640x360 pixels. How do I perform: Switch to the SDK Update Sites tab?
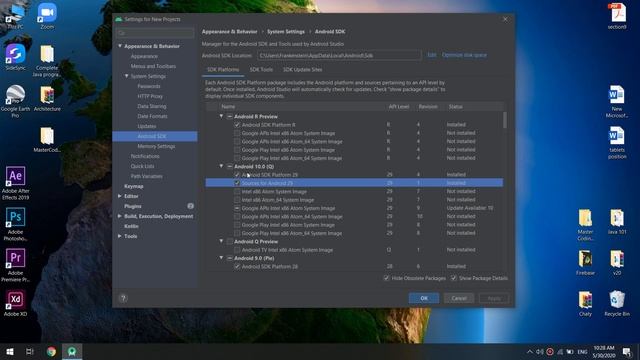(302, 70)
